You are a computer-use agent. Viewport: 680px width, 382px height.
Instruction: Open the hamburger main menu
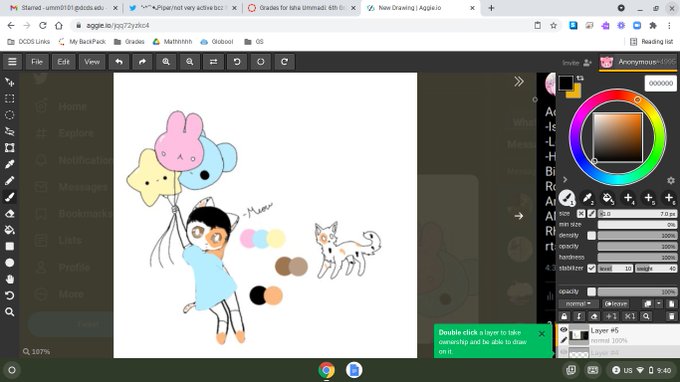point(12,62)
